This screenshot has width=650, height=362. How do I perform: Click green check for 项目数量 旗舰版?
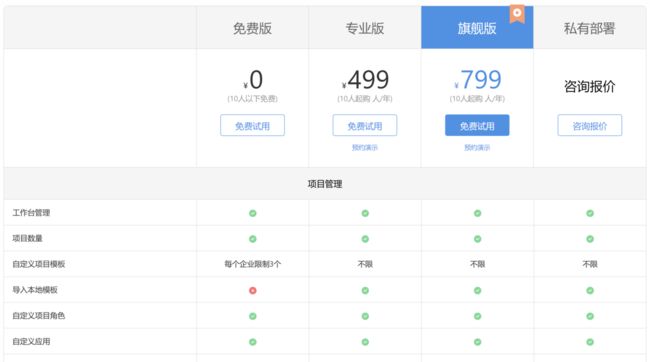[x=478, y=239]
